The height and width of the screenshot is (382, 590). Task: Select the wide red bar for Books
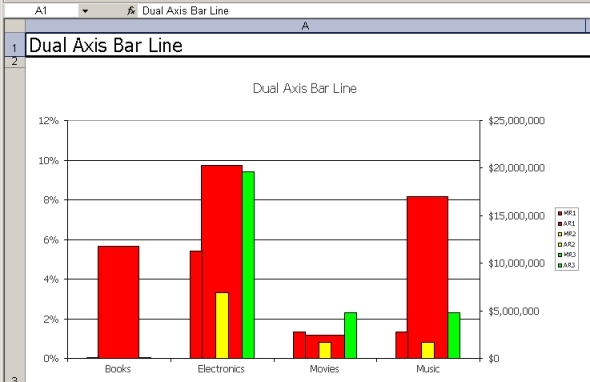tap(119, 302)
